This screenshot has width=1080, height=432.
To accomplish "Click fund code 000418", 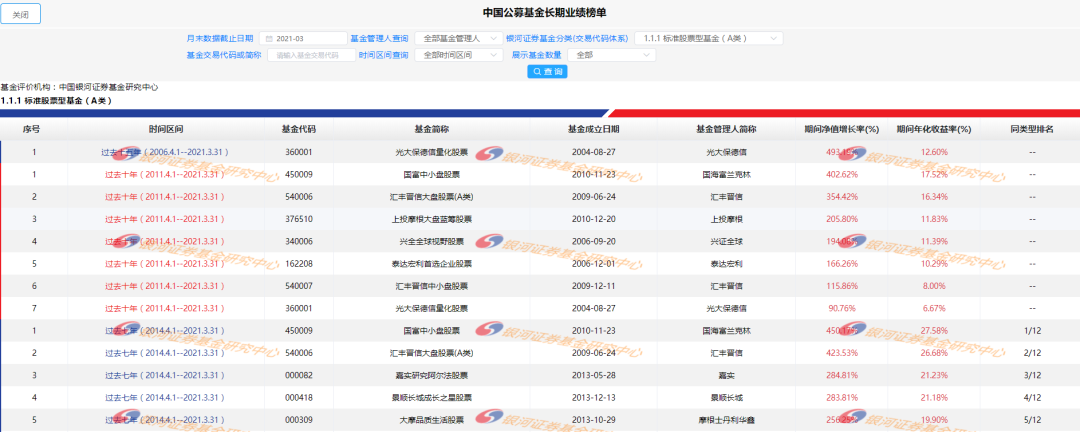I will [299, 398].
